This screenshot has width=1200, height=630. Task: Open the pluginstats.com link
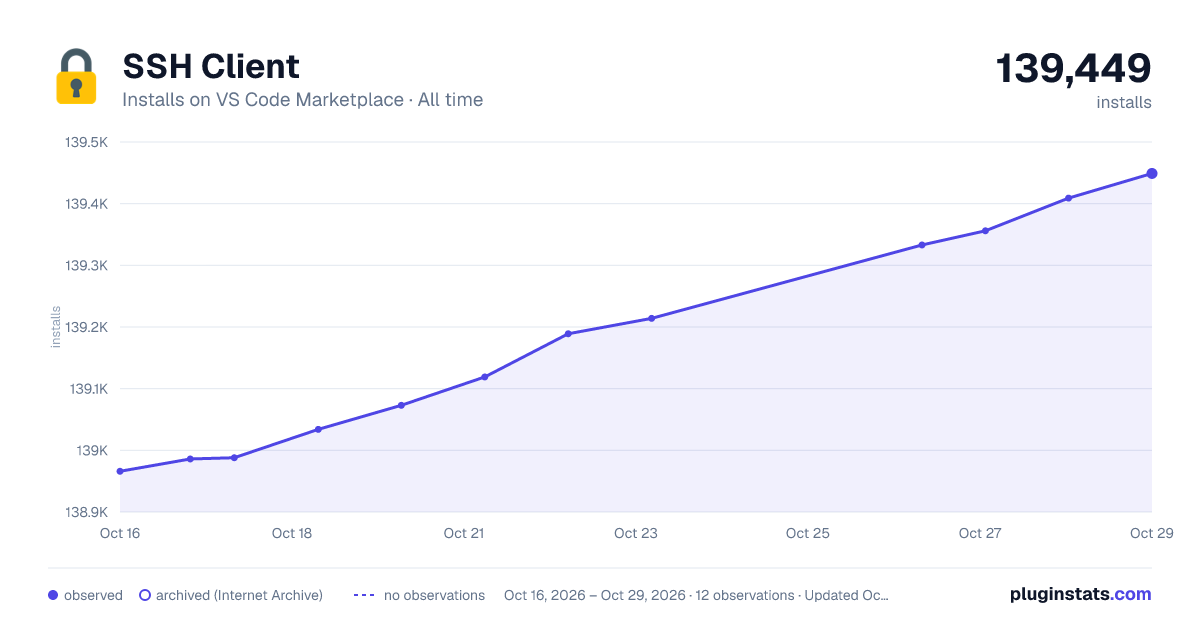pos(1081,594)
